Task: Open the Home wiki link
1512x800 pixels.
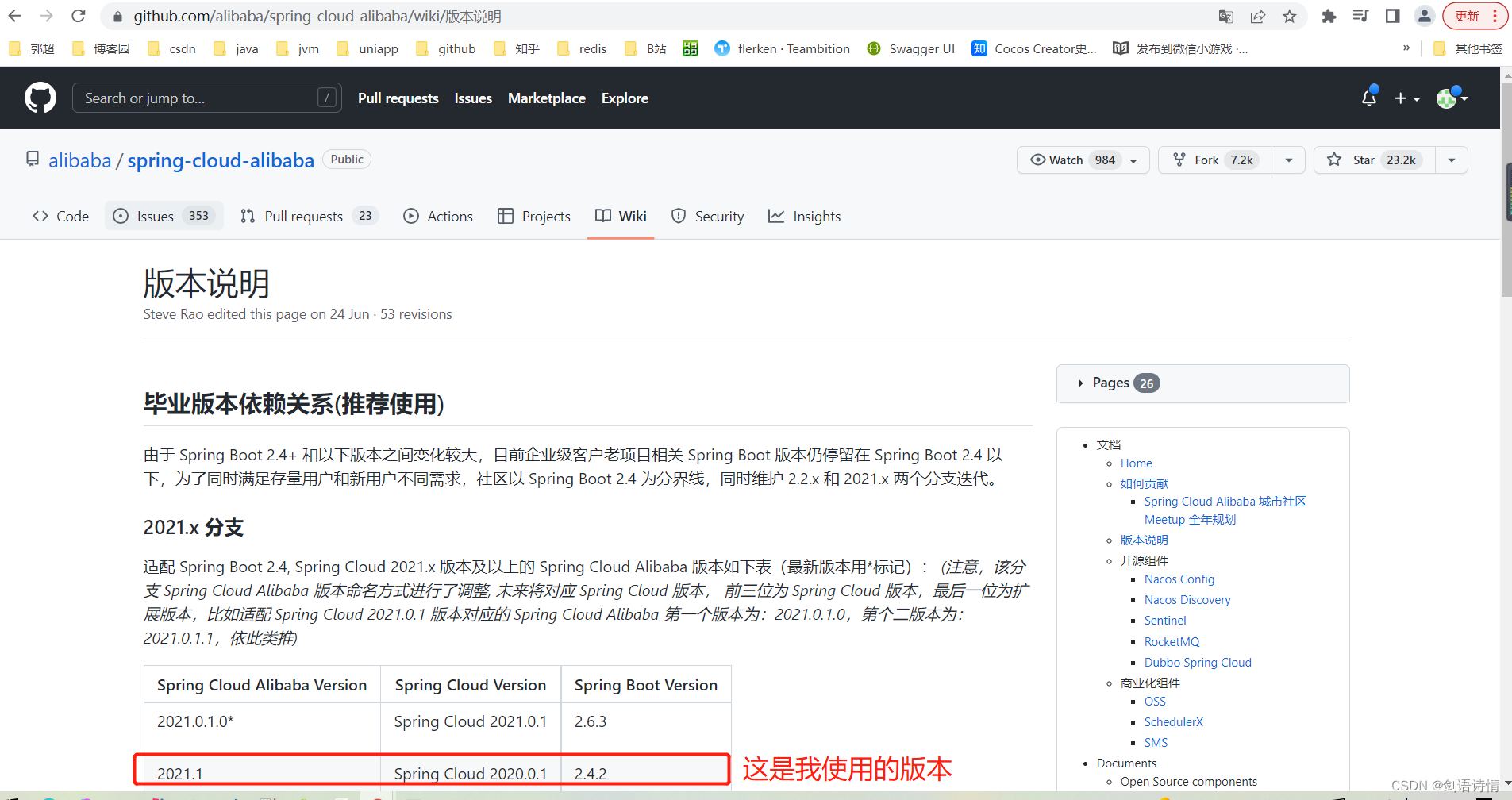Action: [x=1136, y=463]
